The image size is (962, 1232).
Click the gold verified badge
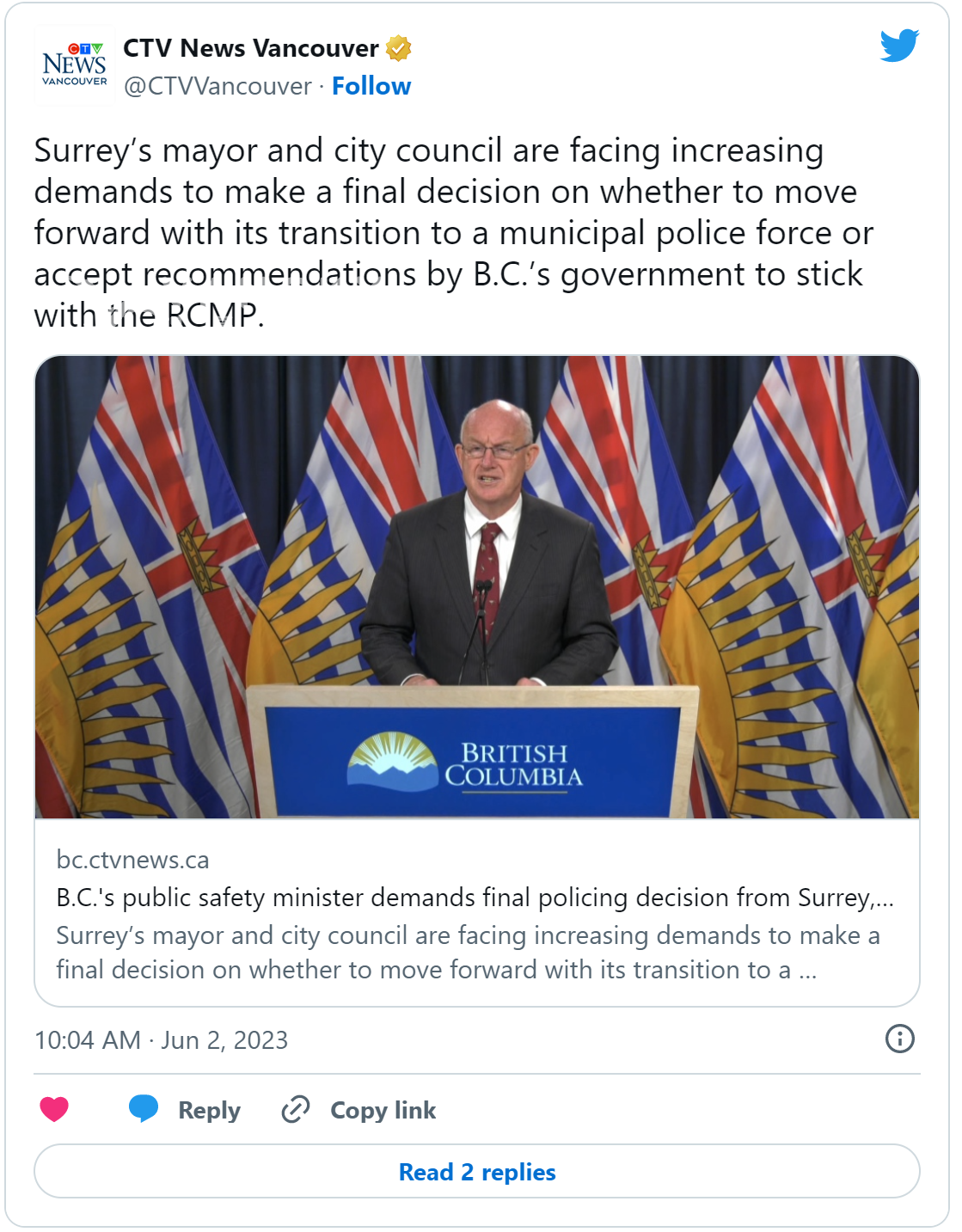(x=398, y=48)
